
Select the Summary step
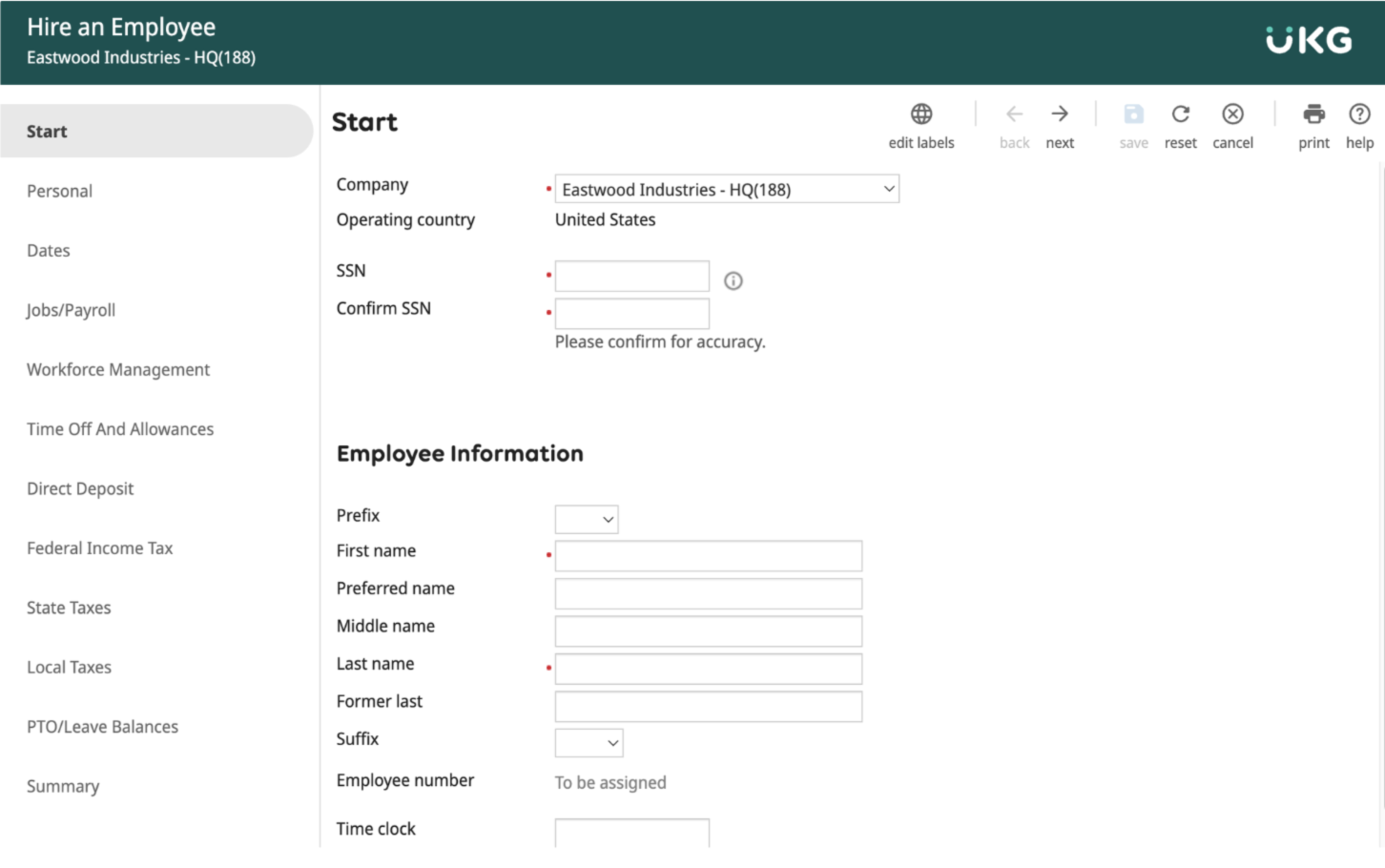point(63,786)
